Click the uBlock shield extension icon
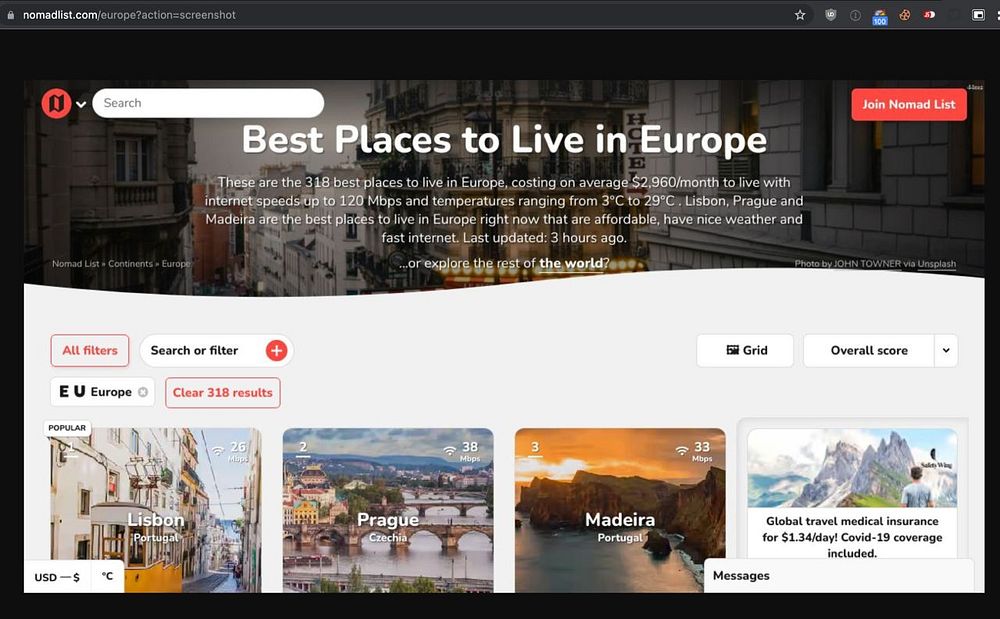 (830, 15)
